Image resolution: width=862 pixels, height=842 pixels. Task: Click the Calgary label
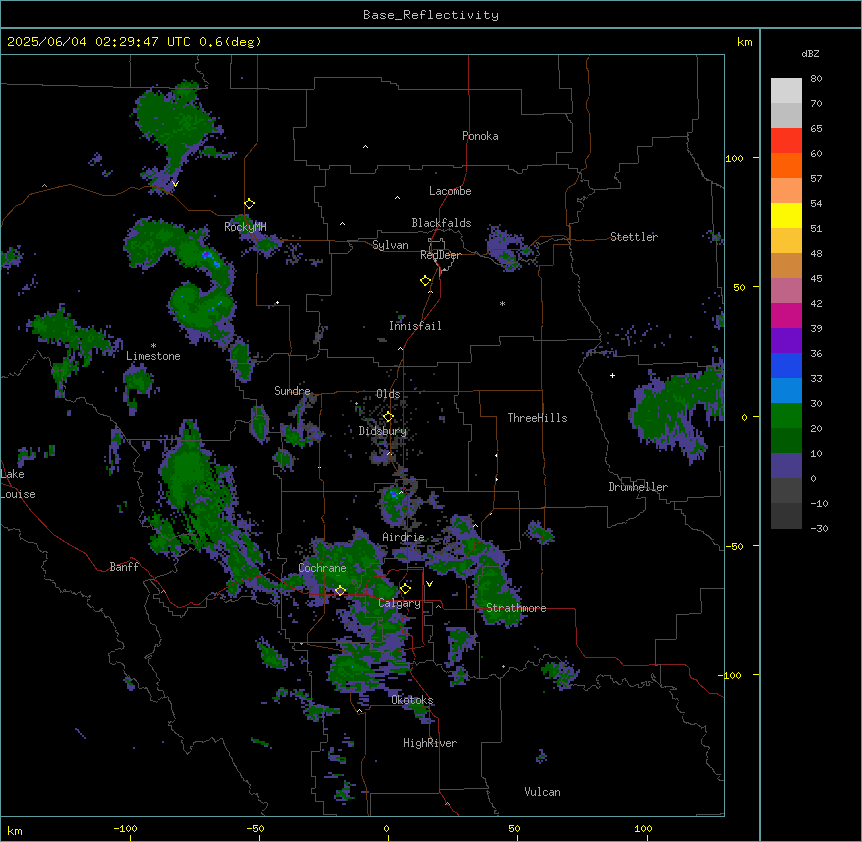pyautogui.click(x=400, y=603)
